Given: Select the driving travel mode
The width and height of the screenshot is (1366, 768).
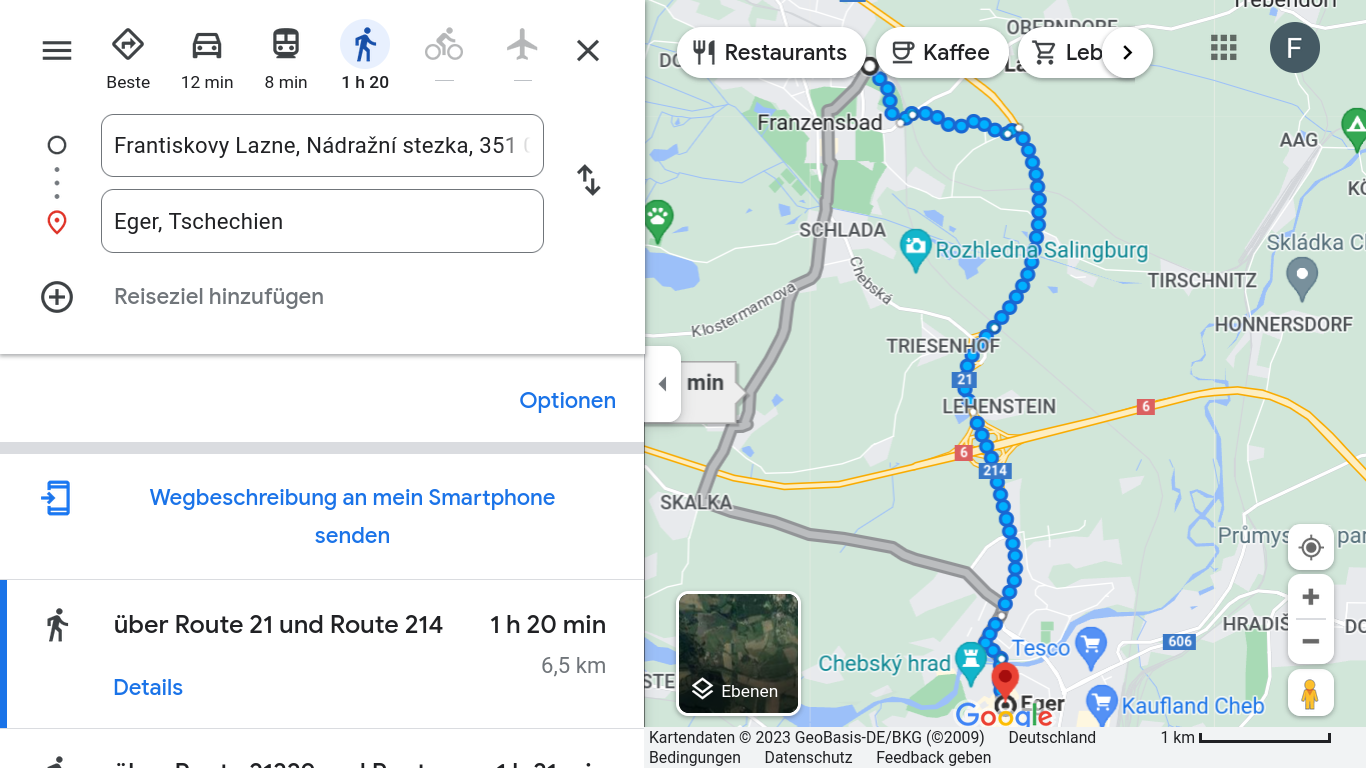Looking at the screenshot, I should 207,58.
